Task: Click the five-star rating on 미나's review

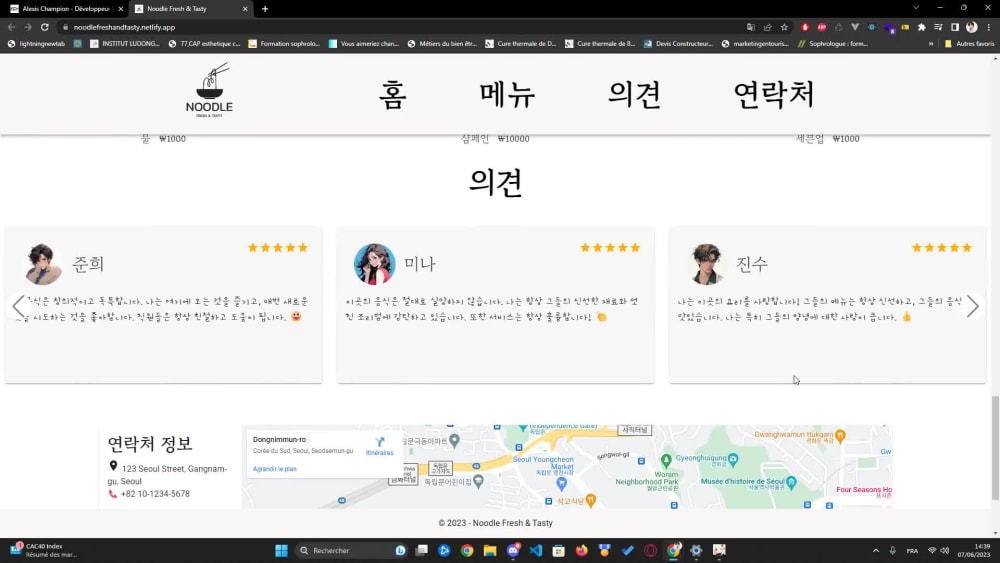Action: [610, 247]
